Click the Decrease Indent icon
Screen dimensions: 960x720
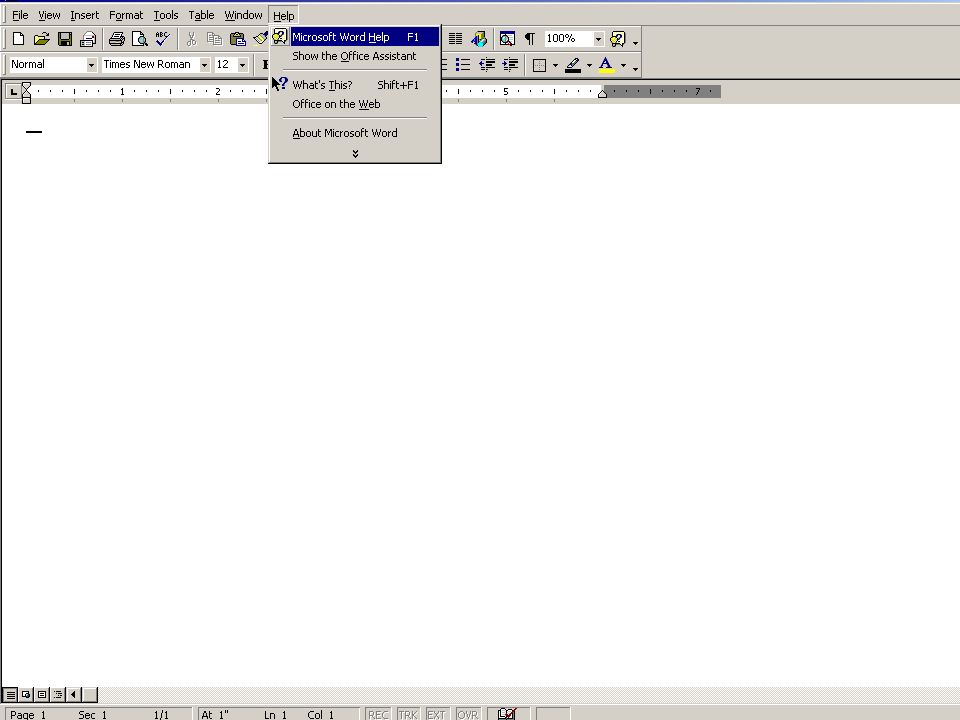487,65
